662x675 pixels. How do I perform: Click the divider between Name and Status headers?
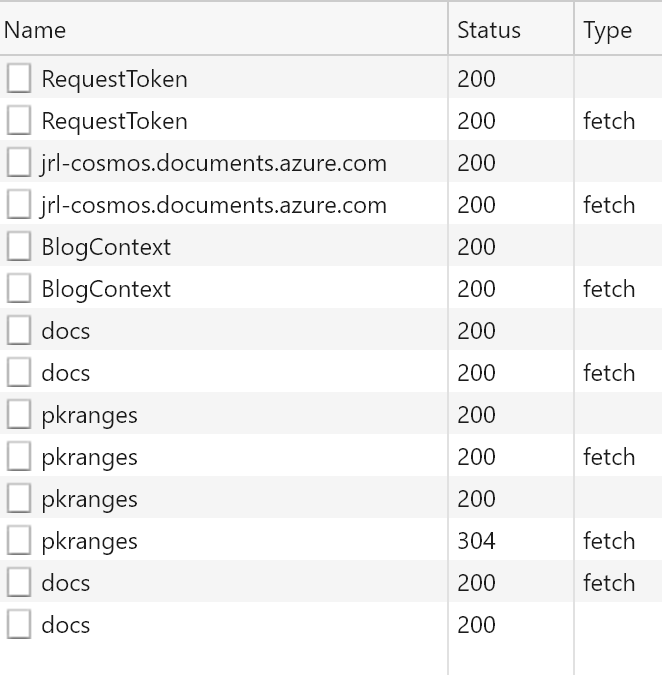pyautogui.click(x=448, y=30)
